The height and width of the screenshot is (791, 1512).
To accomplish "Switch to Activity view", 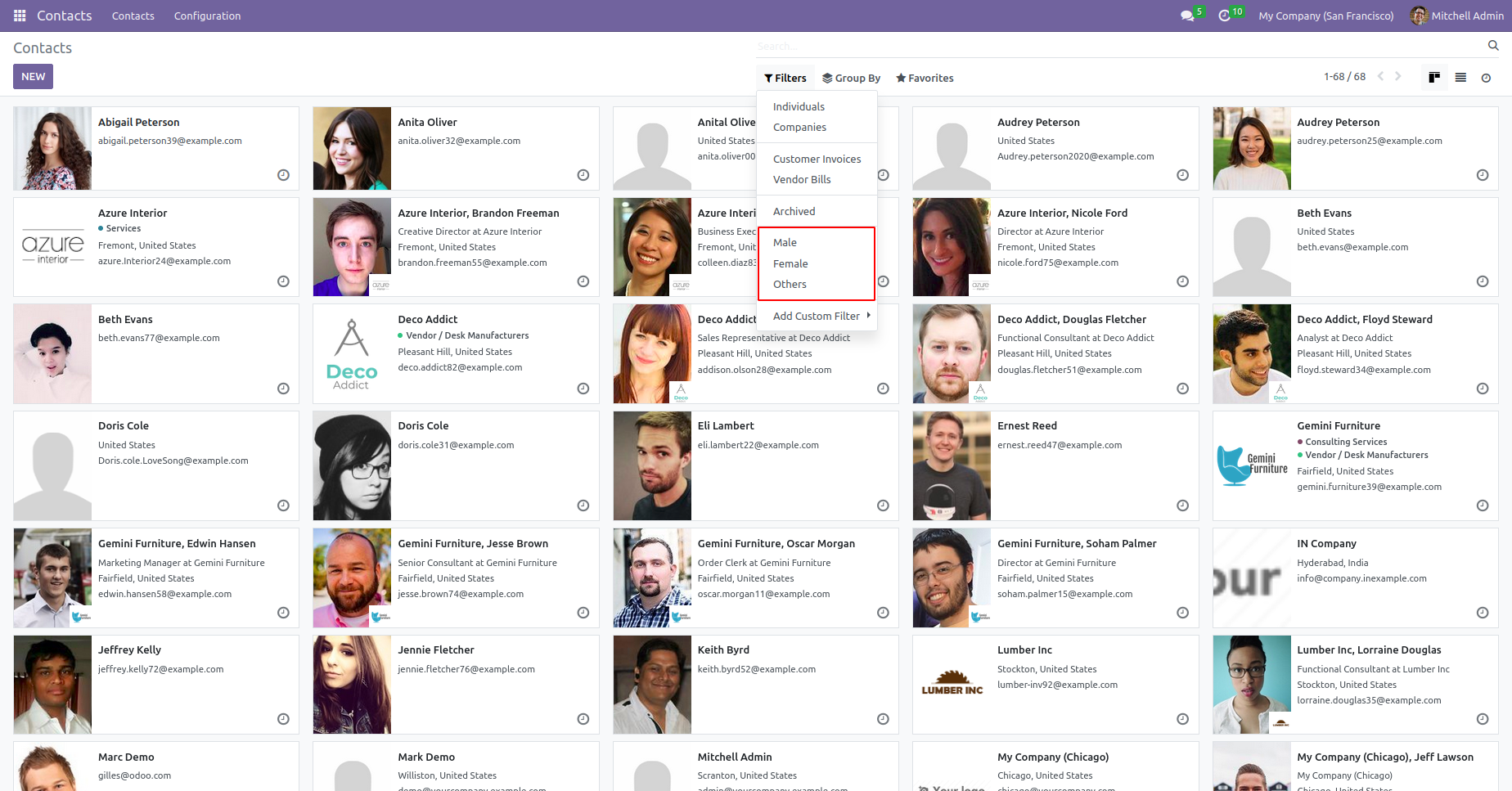I will point(1486,78).
